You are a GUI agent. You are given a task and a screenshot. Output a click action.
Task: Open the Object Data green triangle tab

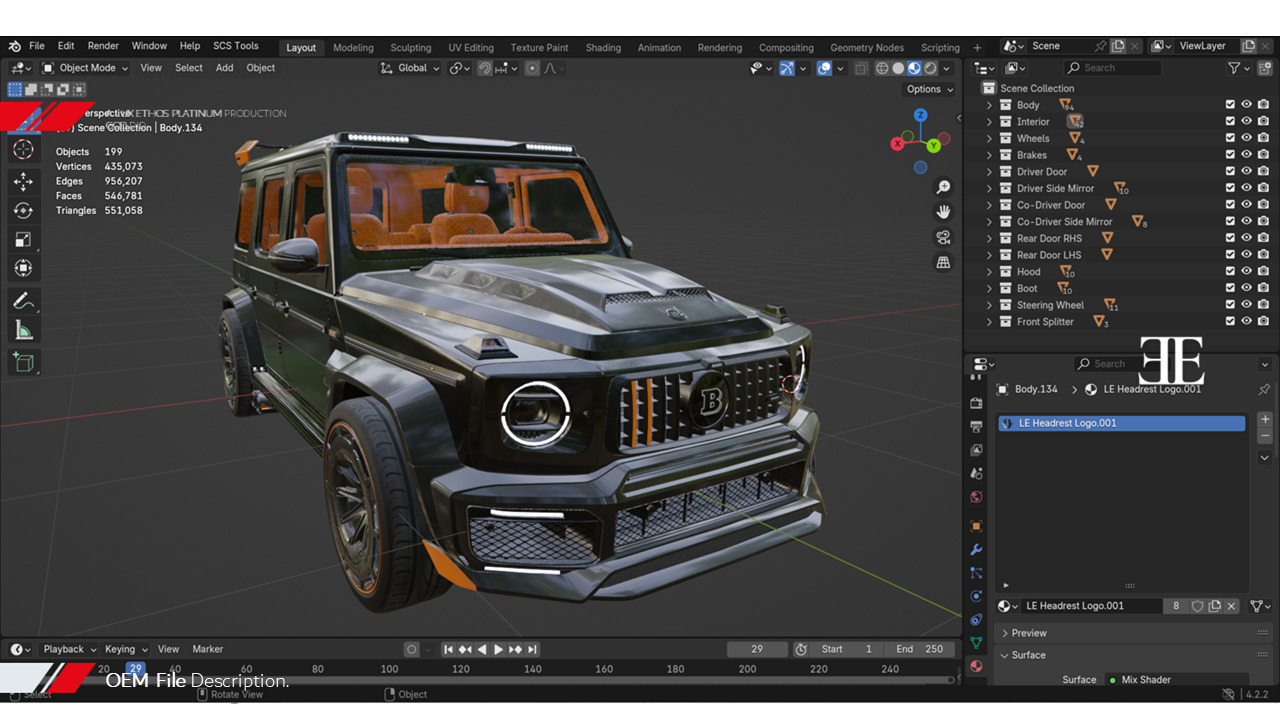click(976, 643)
